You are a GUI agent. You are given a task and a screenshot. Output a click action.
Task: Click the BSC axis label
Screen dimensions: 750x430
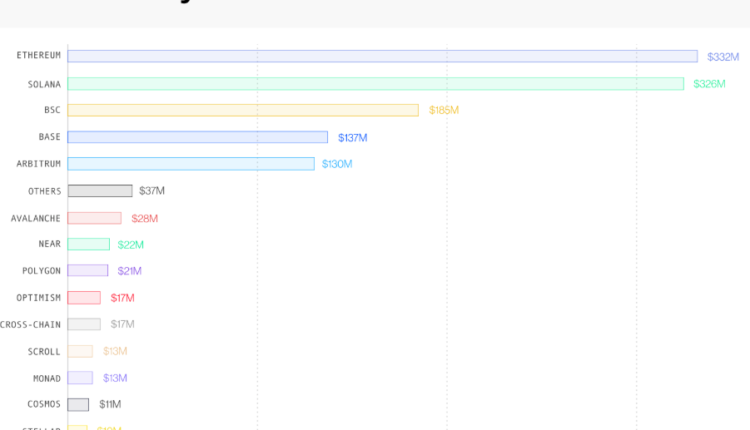52,110
